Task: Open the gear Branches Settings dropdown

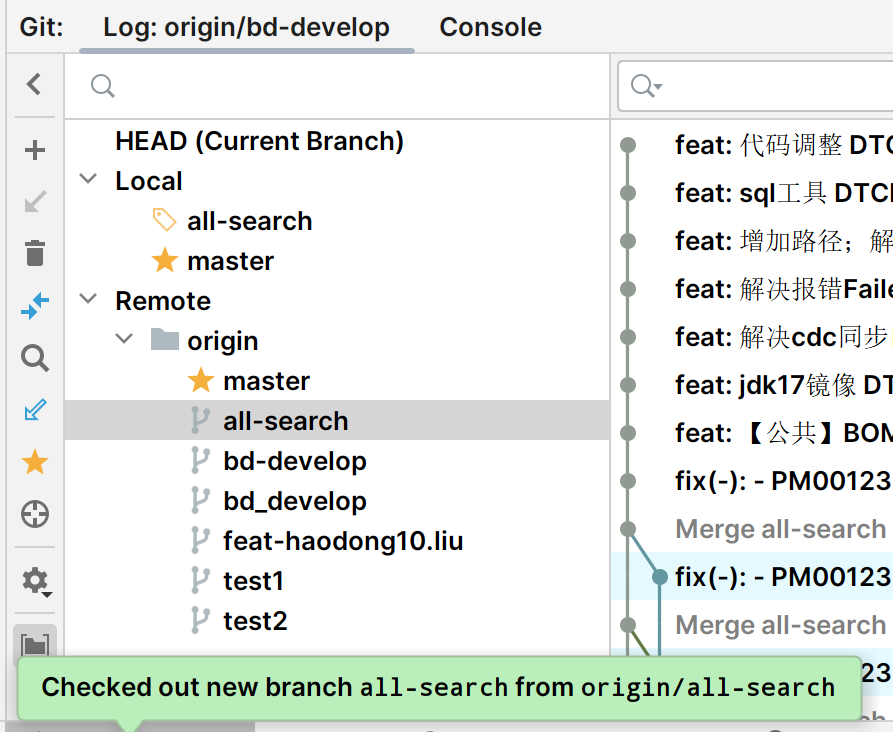Action: pos(36,581)
